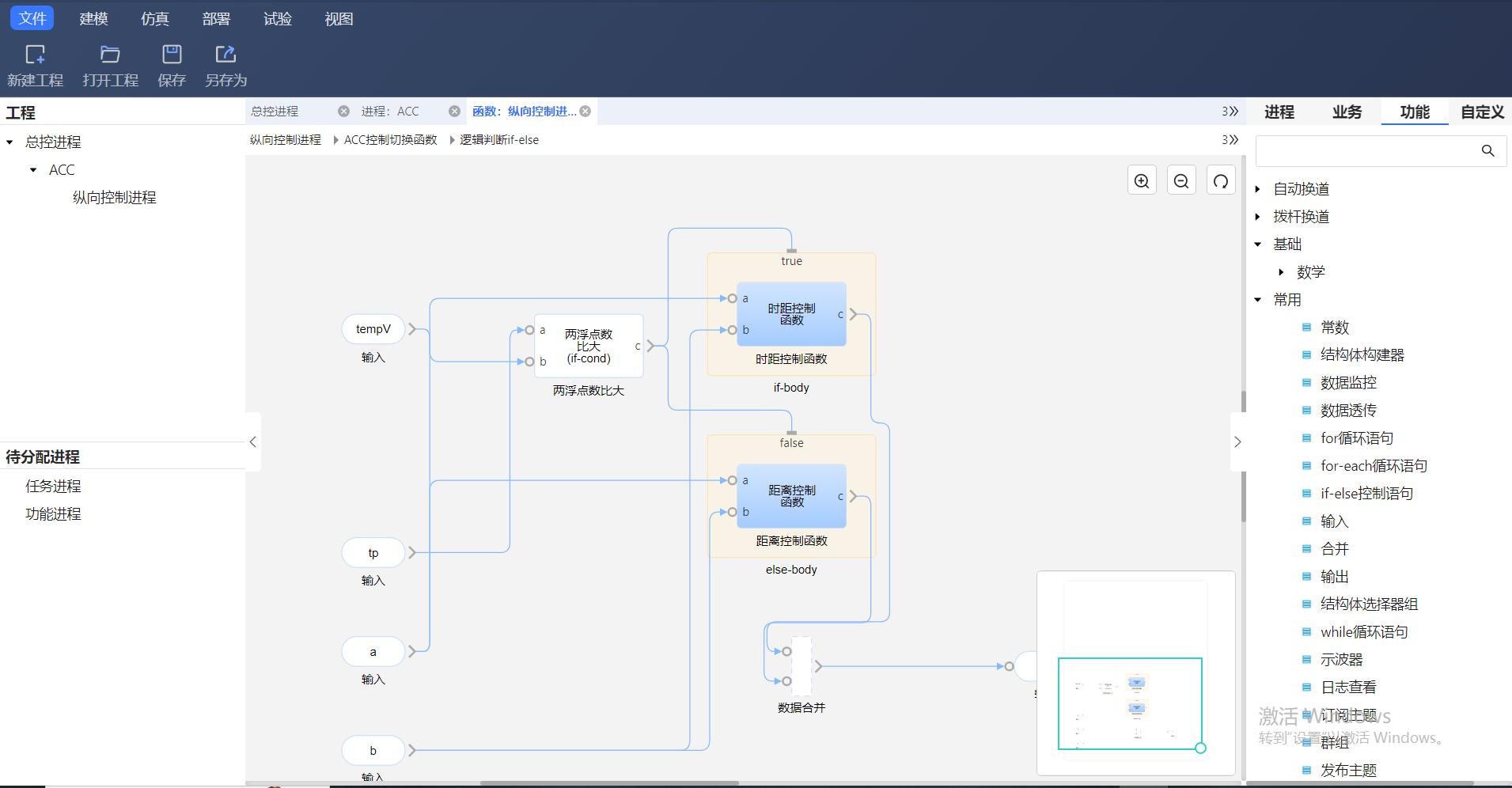
Task: Show more tabs overflow arrows
Action: pos(1230,112)
